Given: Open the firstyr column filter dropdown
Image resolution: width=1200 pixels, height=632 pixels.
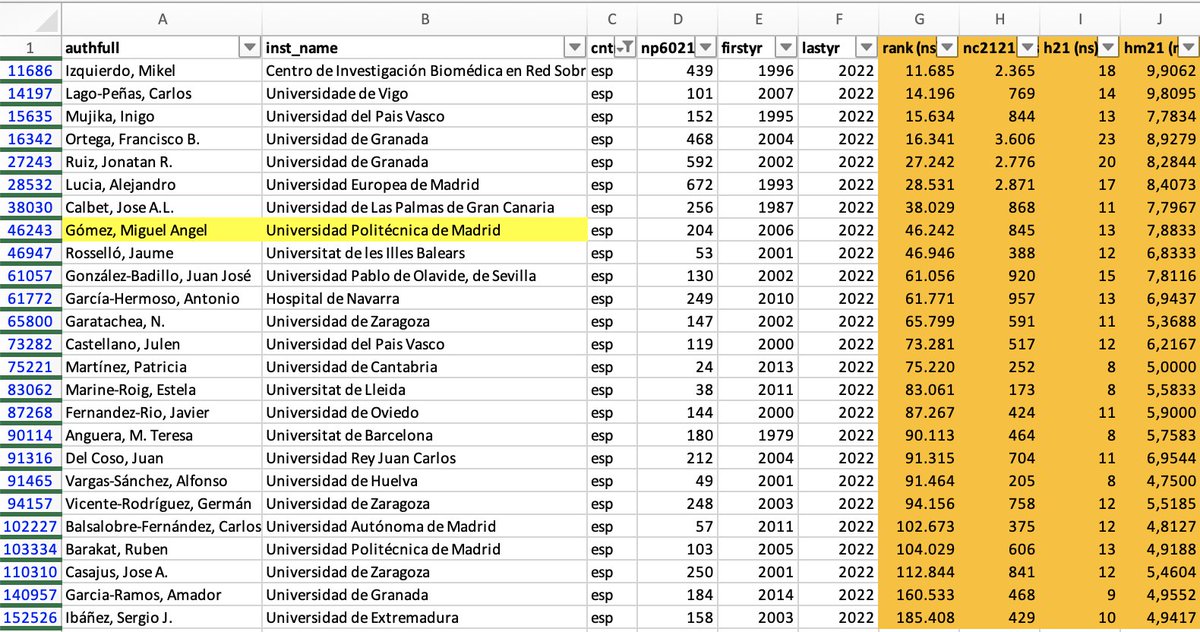Looking at the screenshot, I should pos(787,48).
